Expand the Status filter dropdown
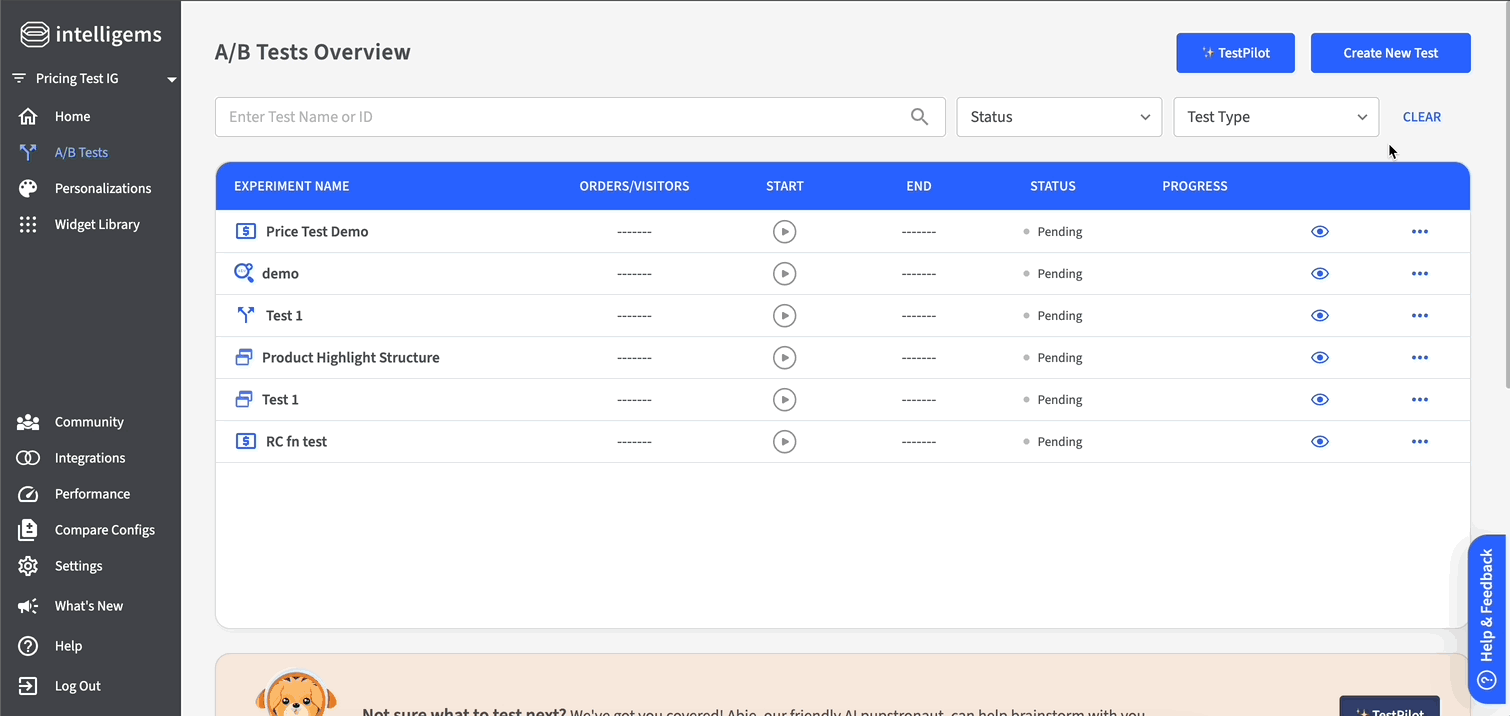Image resolution: width=1510 pixels, height=716 pixels. tap(1059, 117)
